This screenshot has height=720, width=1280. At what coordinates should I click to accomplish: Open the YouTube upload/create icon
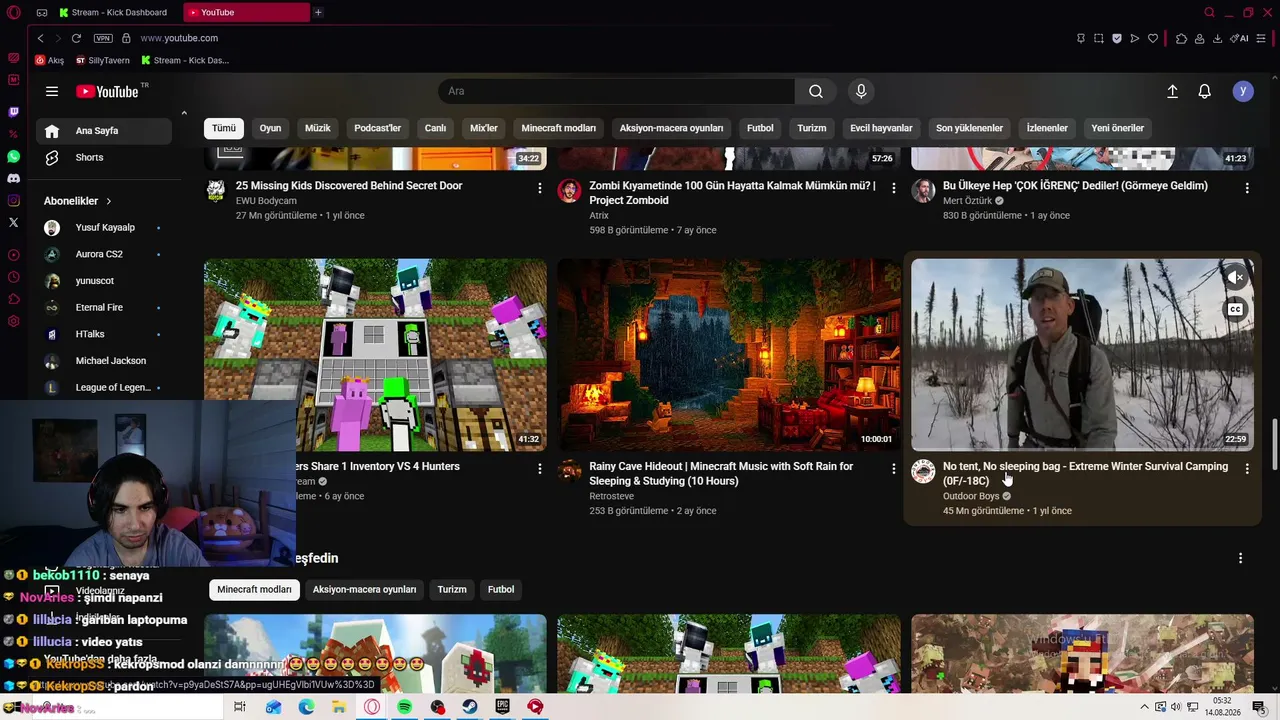click(x=1172, y=91)
